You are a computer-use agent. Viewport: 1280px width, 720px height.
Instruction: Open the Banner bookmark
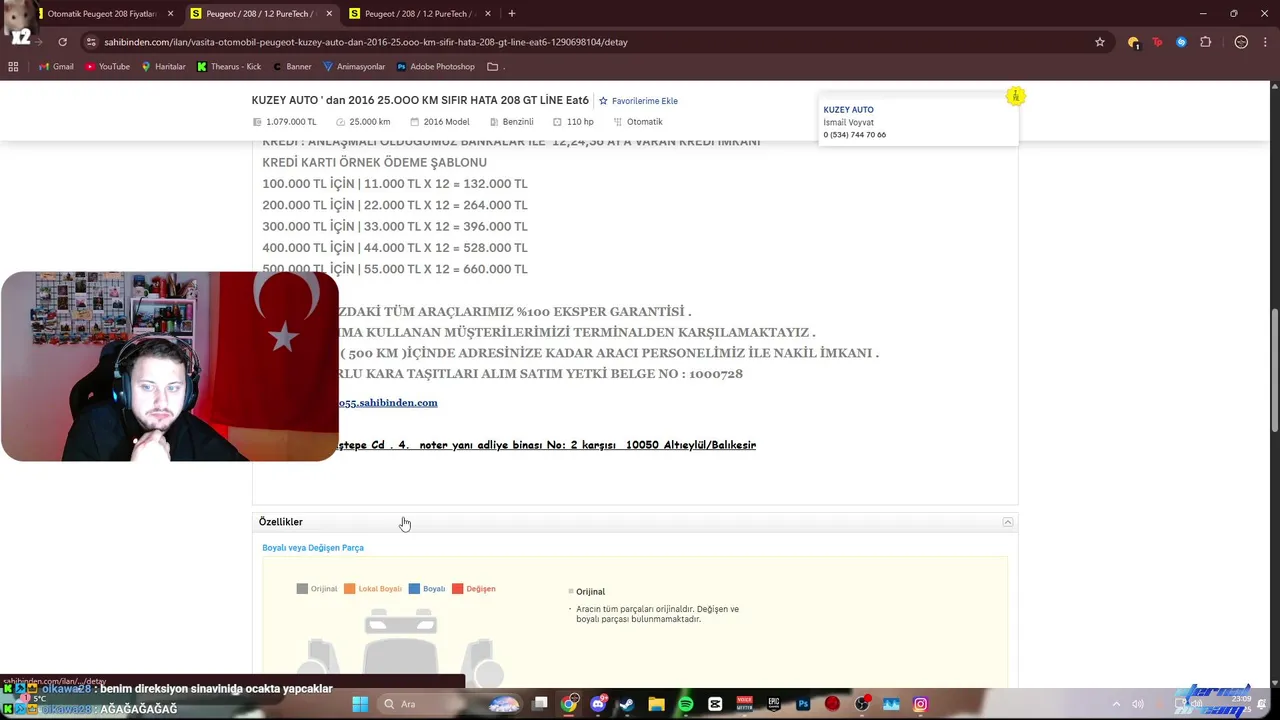[x=292, y=67]
